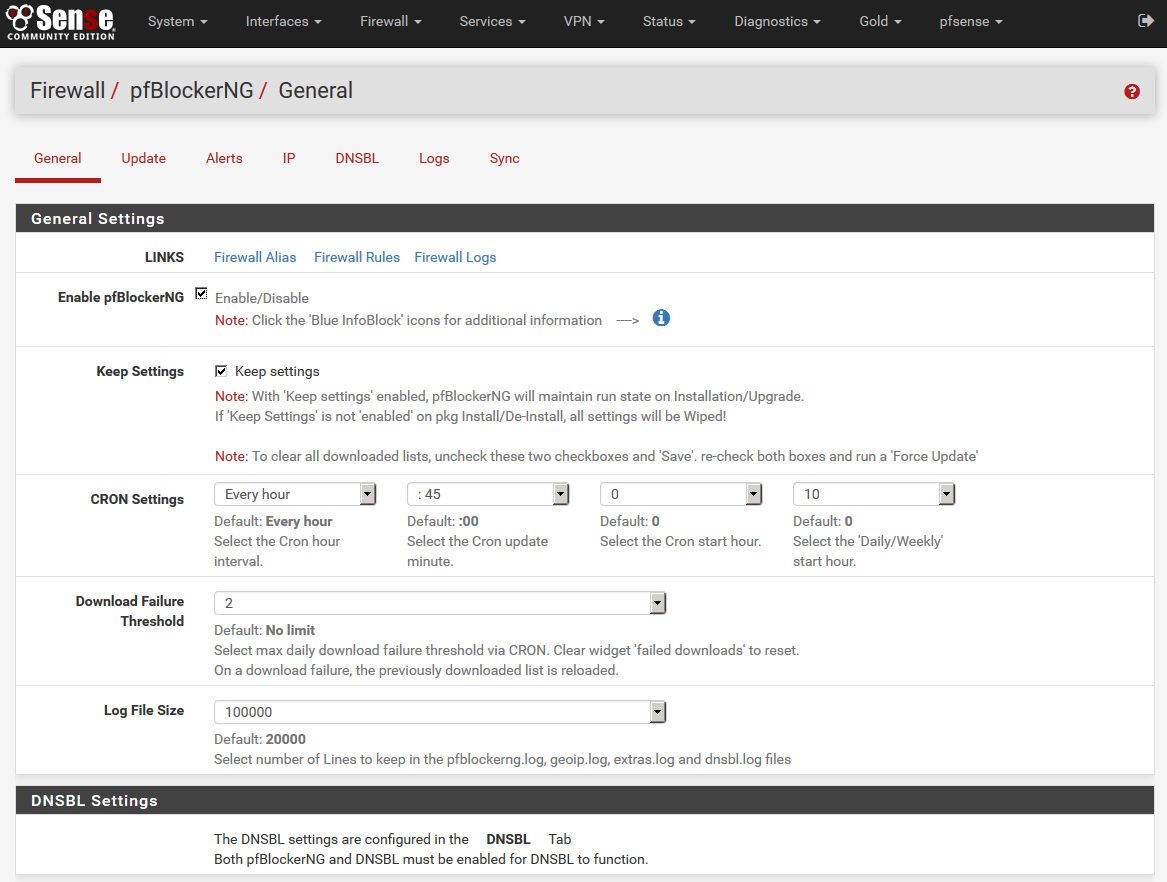Select the General tab
The image size is (1167, 882).
tap(57, 159)
